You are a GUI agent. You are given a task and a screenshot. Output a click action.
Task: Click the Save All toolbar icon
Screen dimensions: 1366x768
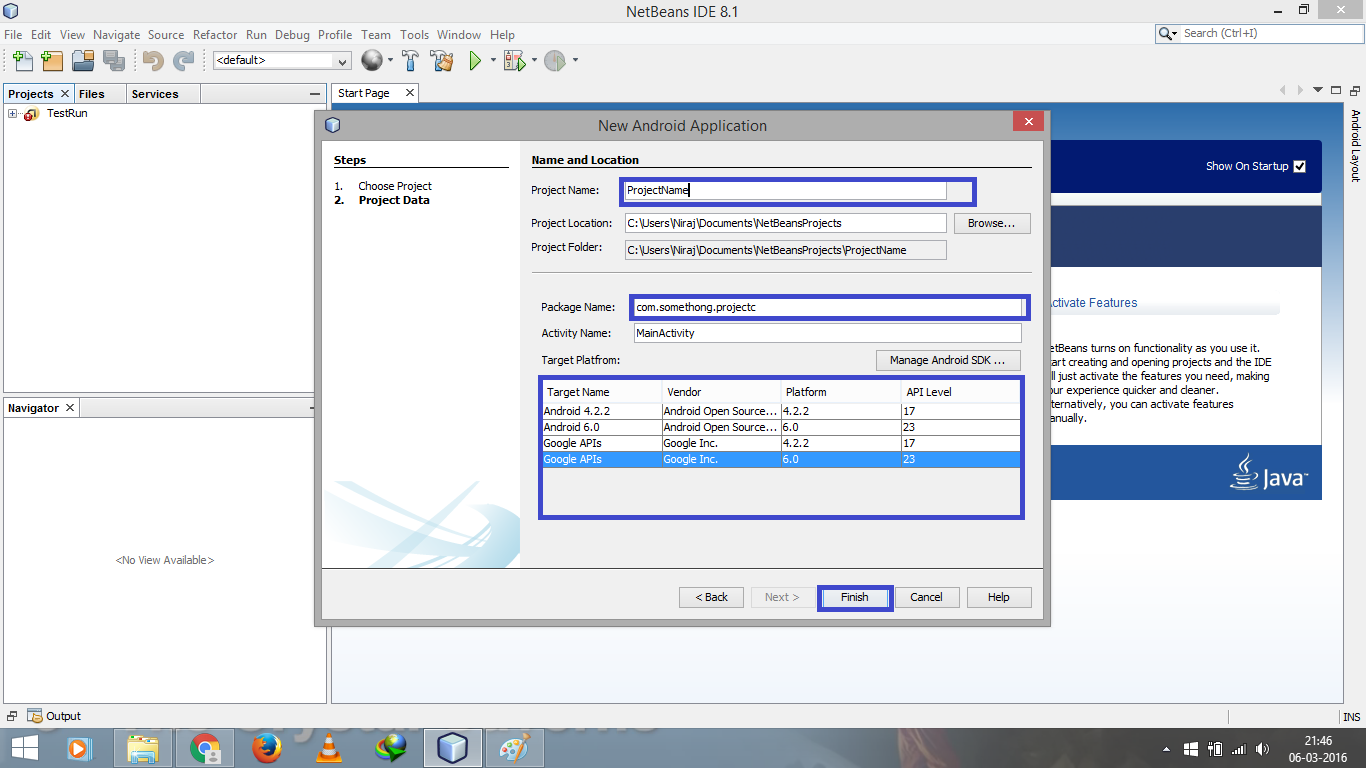click(113, 61)
